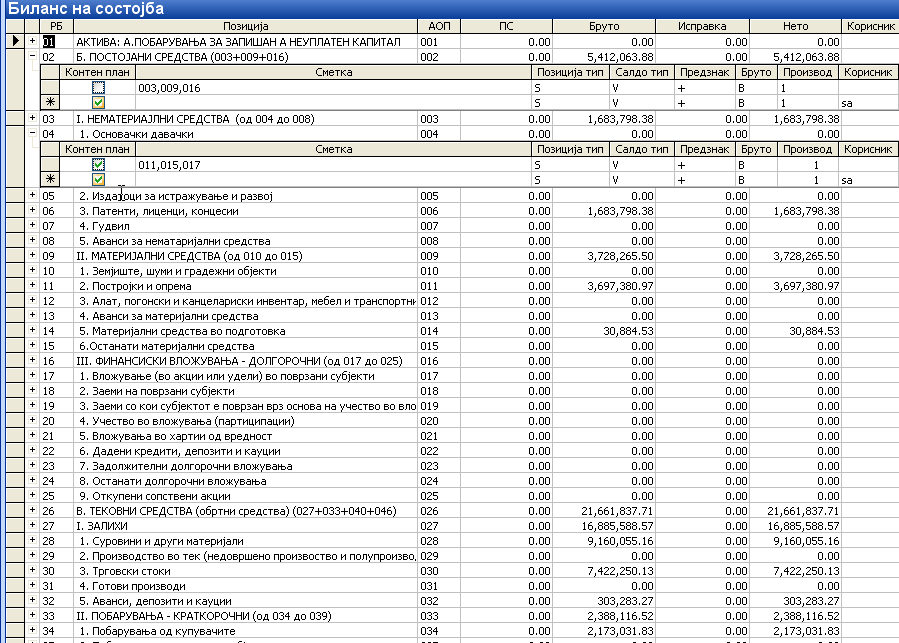Edit the account field 003,009,016
899x643 pixels.
[334, 88]
